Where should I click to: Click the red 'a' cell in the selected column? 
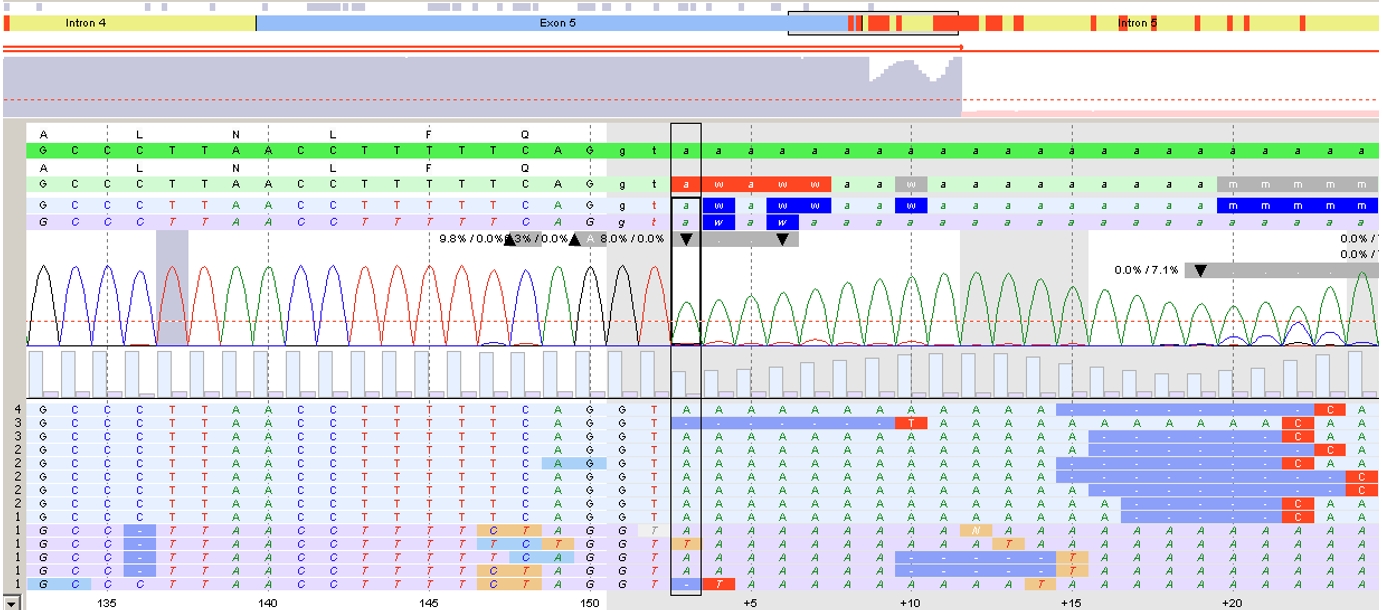[x=686, y=184]
